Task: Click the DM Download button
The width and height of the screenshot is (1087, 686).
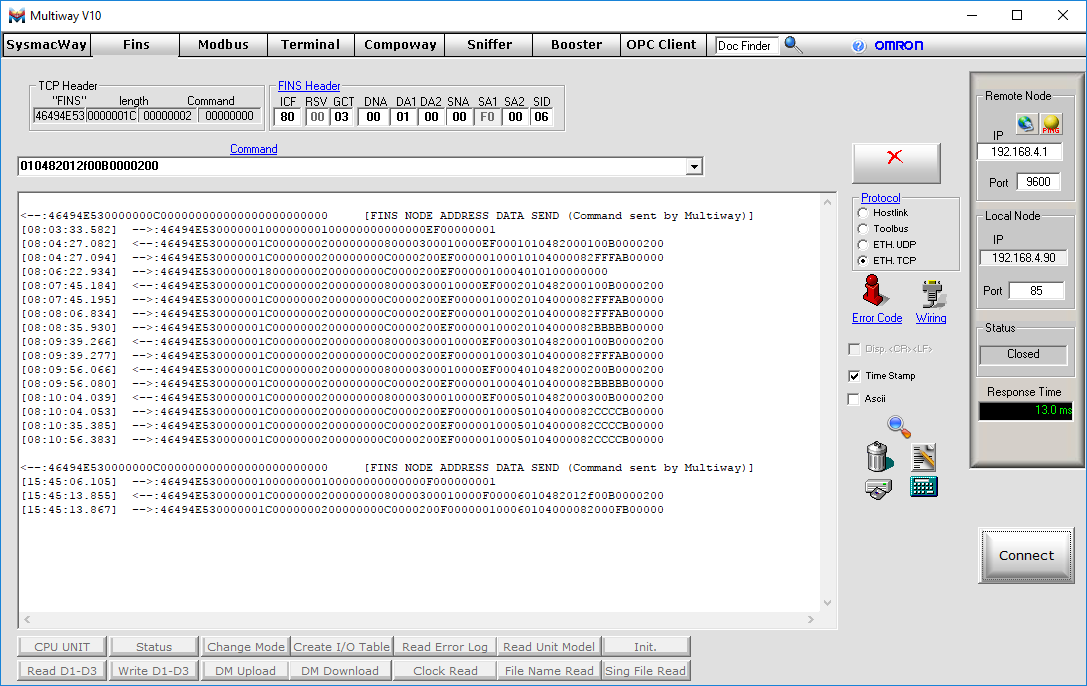Action: click(340, 671)
